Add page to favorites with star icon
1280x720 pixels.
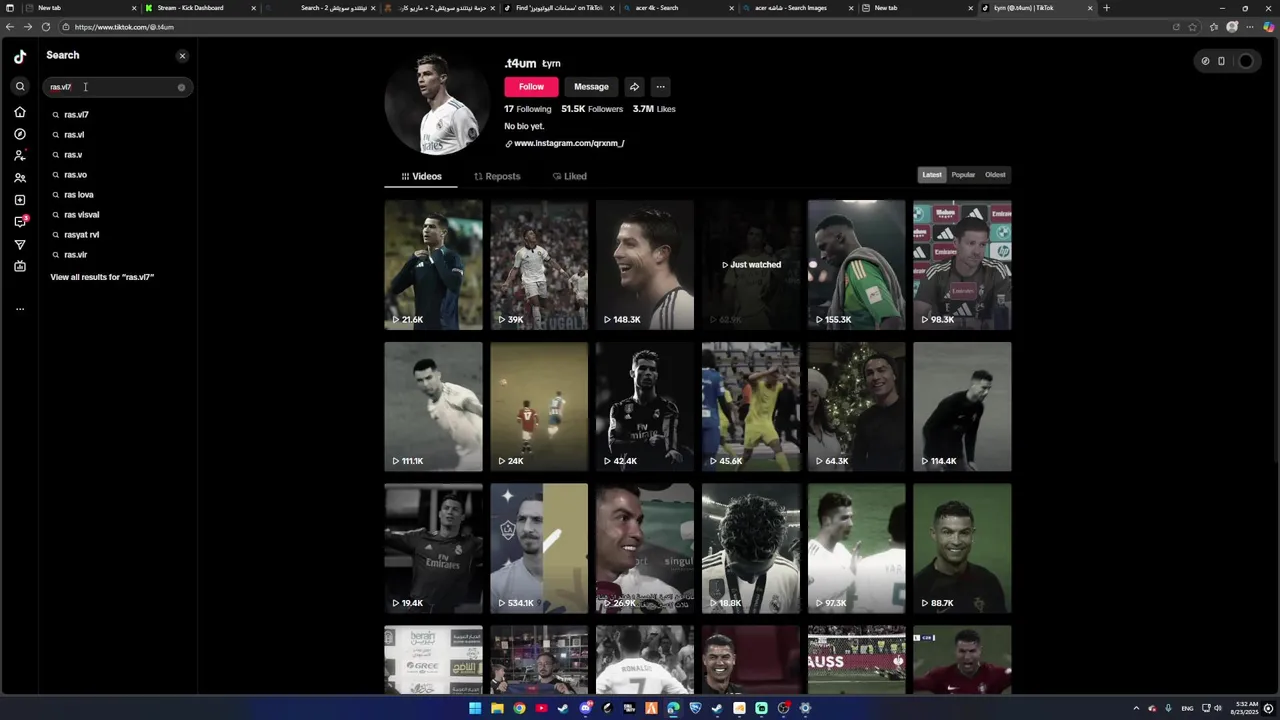pyautogui.click(x=1193, y=27)
